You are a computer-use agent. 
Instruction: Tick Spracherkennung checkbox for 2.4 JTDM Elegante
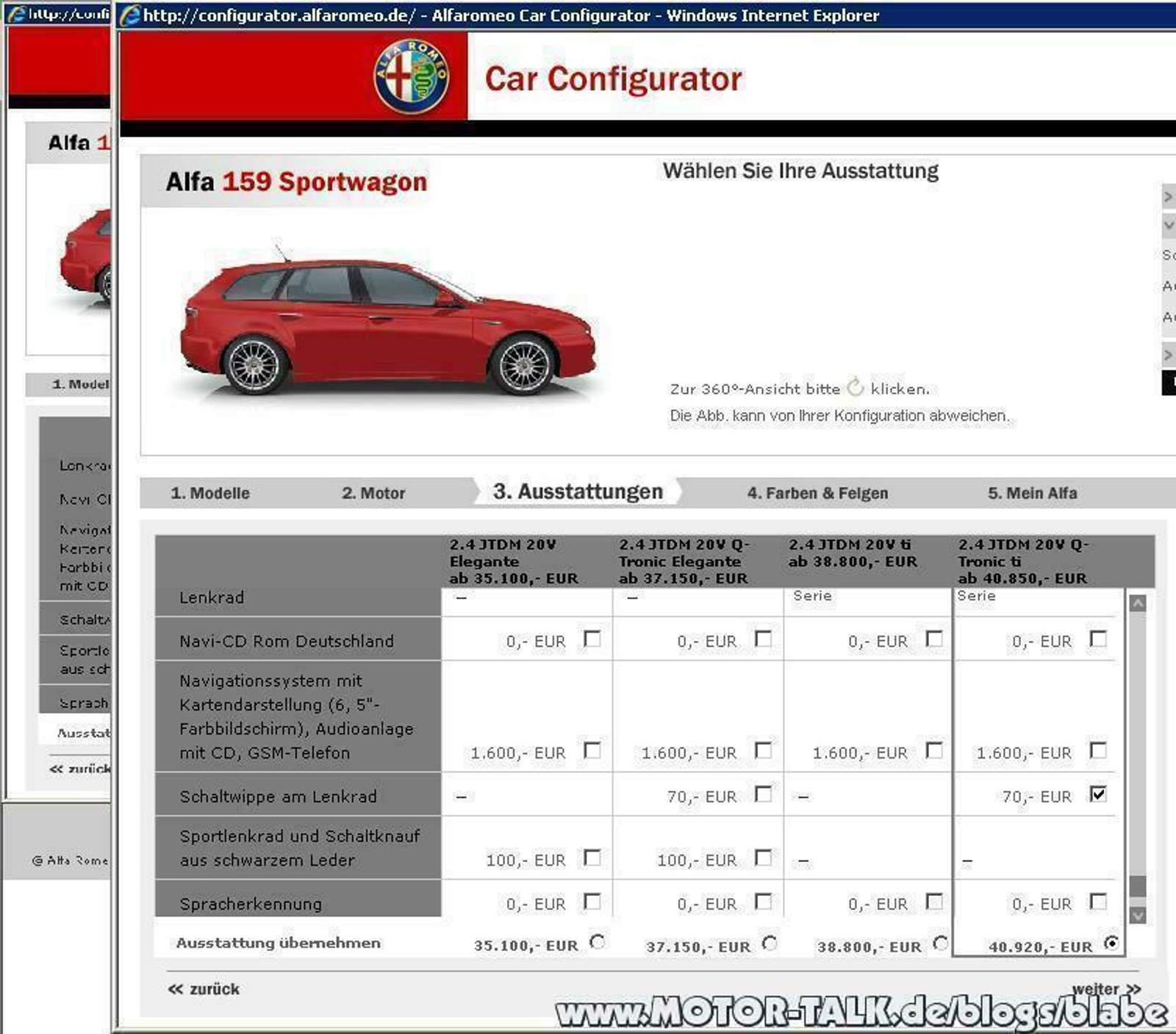point(592,901)
